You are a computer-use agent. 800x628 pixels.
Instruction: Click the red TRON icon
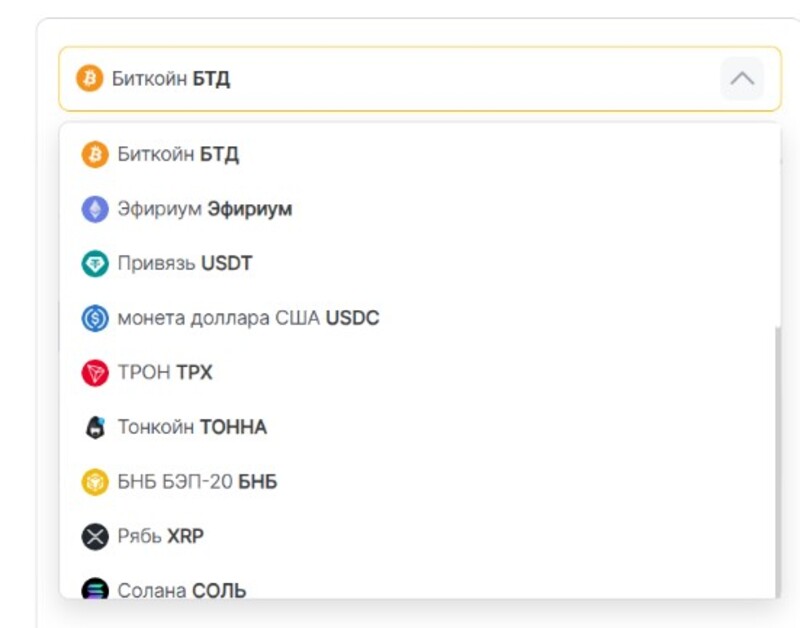[95, 372]
